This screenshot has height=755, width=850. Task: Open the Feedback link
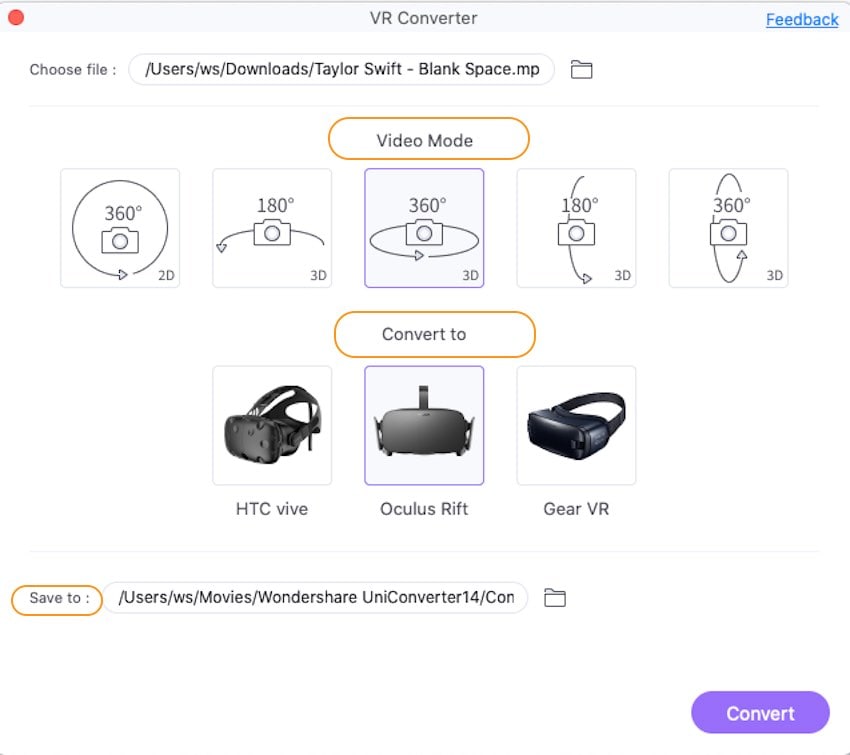pyautogui.click(x=802, y=20)
